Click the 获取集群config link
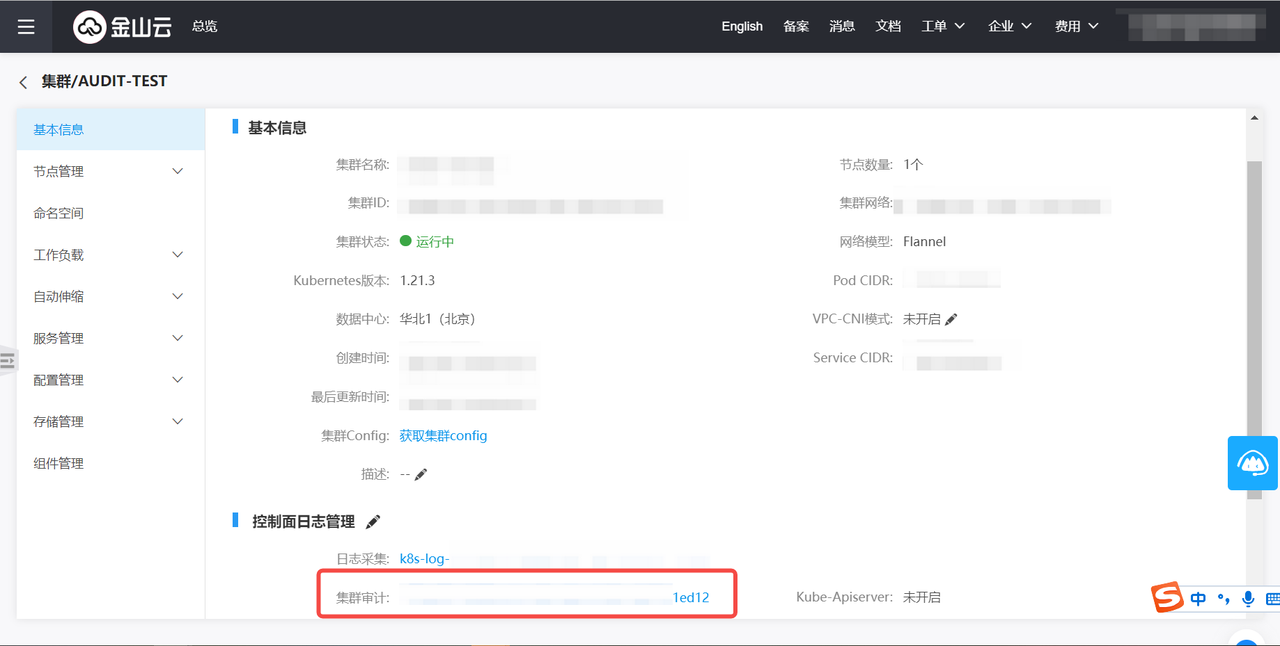 [x=443, y=436]
